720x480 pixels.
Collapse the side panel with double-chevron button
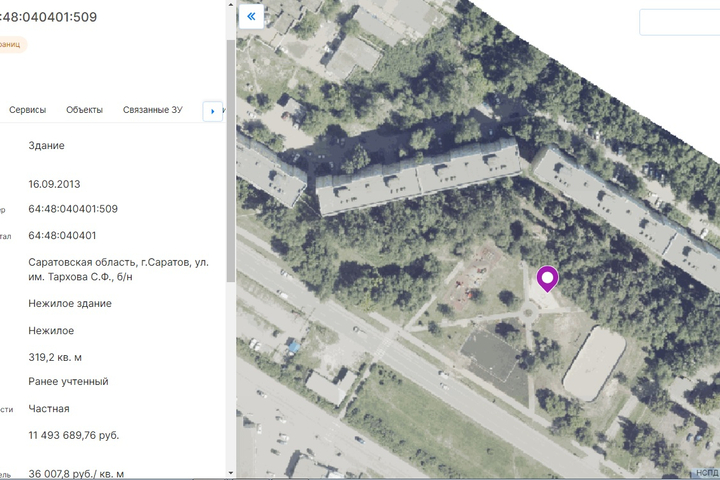click(x=251, y=16)
